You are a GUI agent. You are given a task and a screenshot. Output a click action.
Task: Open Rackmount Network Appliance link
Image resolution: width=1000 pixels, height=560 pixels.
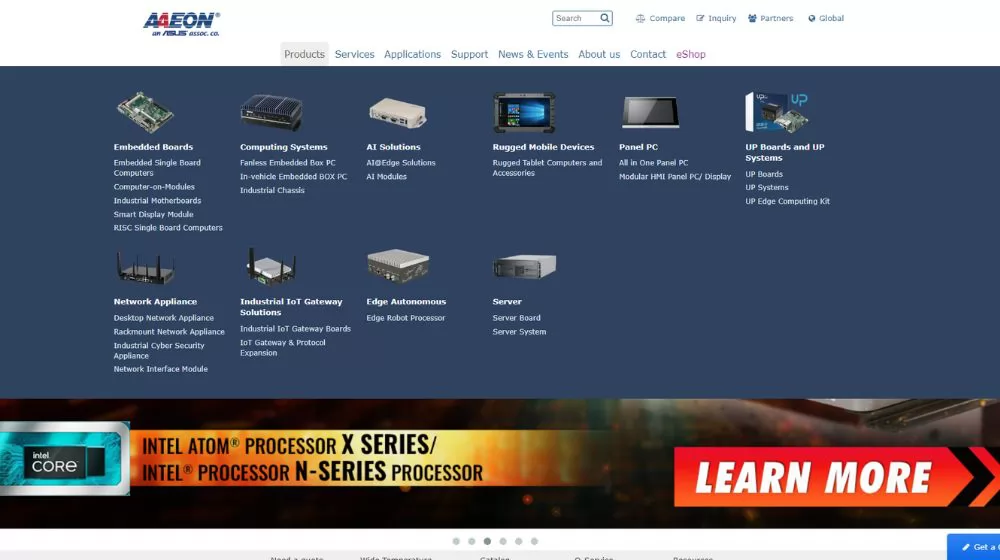(169, 332)
